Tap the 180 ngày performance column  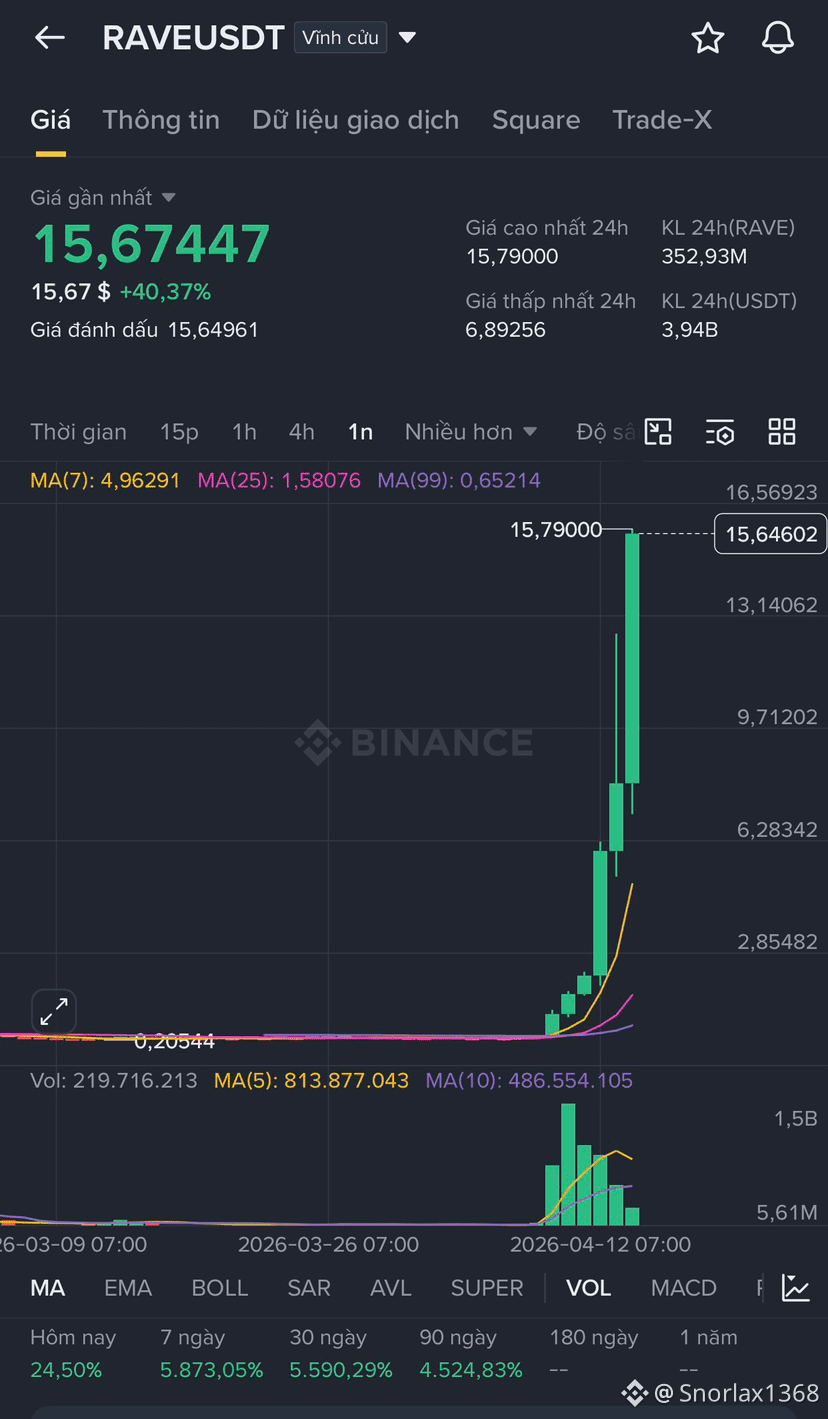click(594, 1353)
